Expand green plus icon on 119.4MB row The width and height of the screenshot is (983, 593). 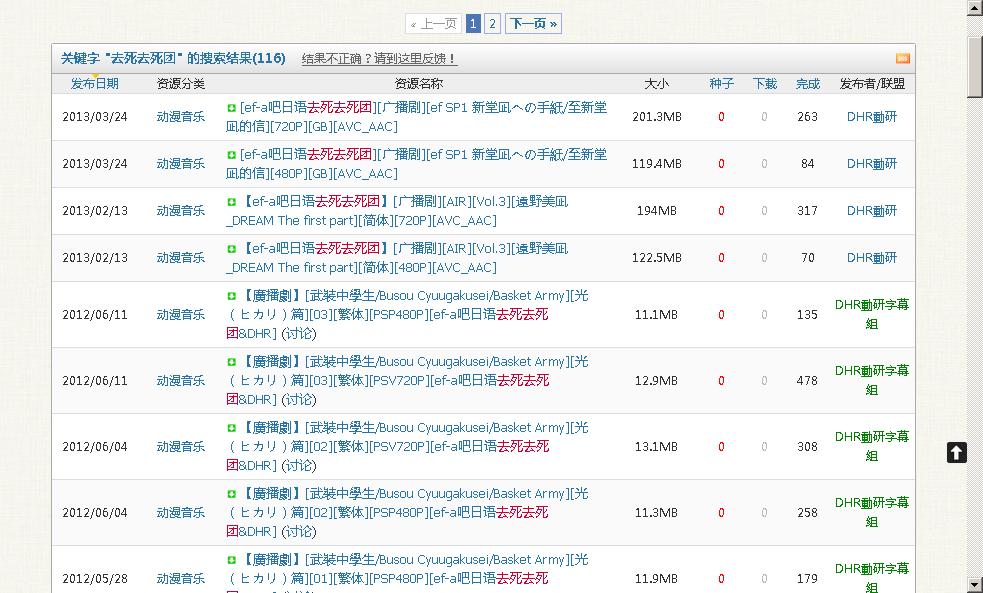click(231, 155)
